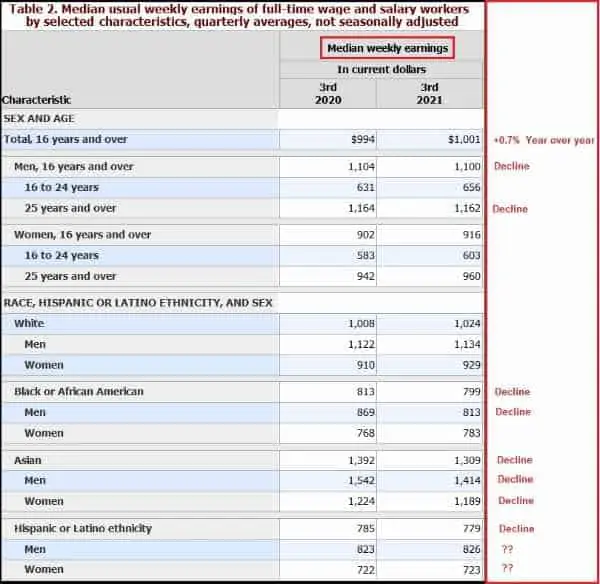Click 'RACE, HISPANIC OR LATINO ETHNICITY, AND SEX' heading
This screenshot has width=600, height=584.
pyautogui.click(x=138, y=303)
